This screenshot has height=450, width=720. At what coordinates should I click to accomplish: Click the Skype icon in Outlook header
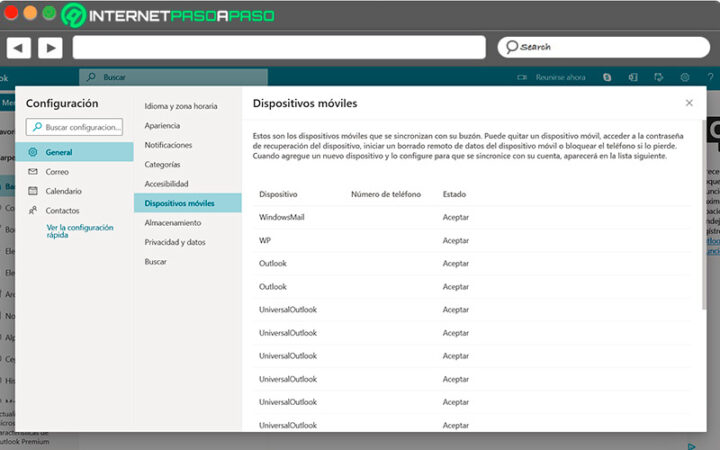pyautogui.click(x=607, y=77)
